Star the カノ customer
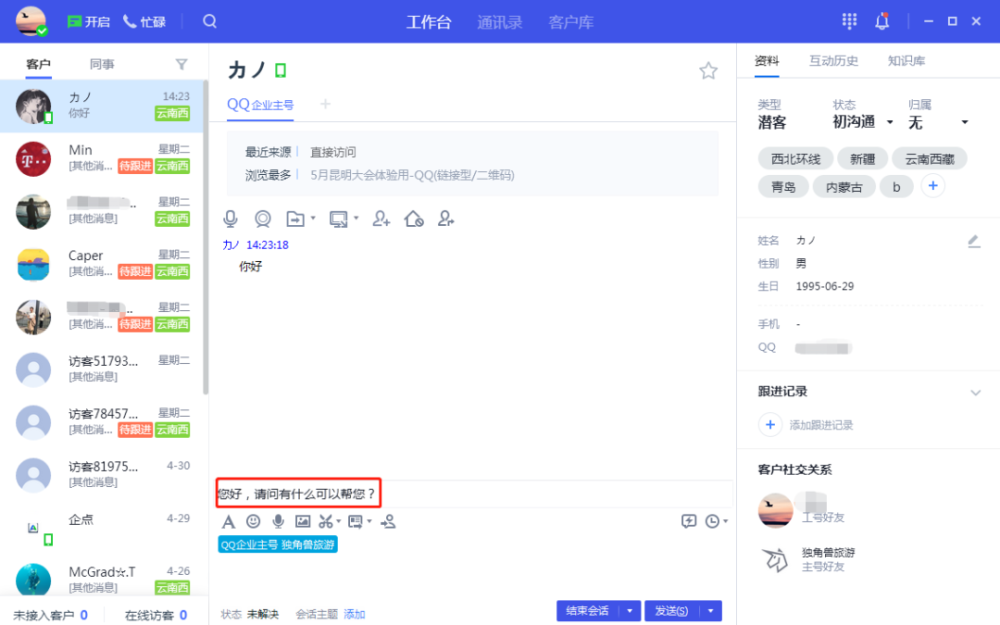1000x625 pixels. point(708,70)
